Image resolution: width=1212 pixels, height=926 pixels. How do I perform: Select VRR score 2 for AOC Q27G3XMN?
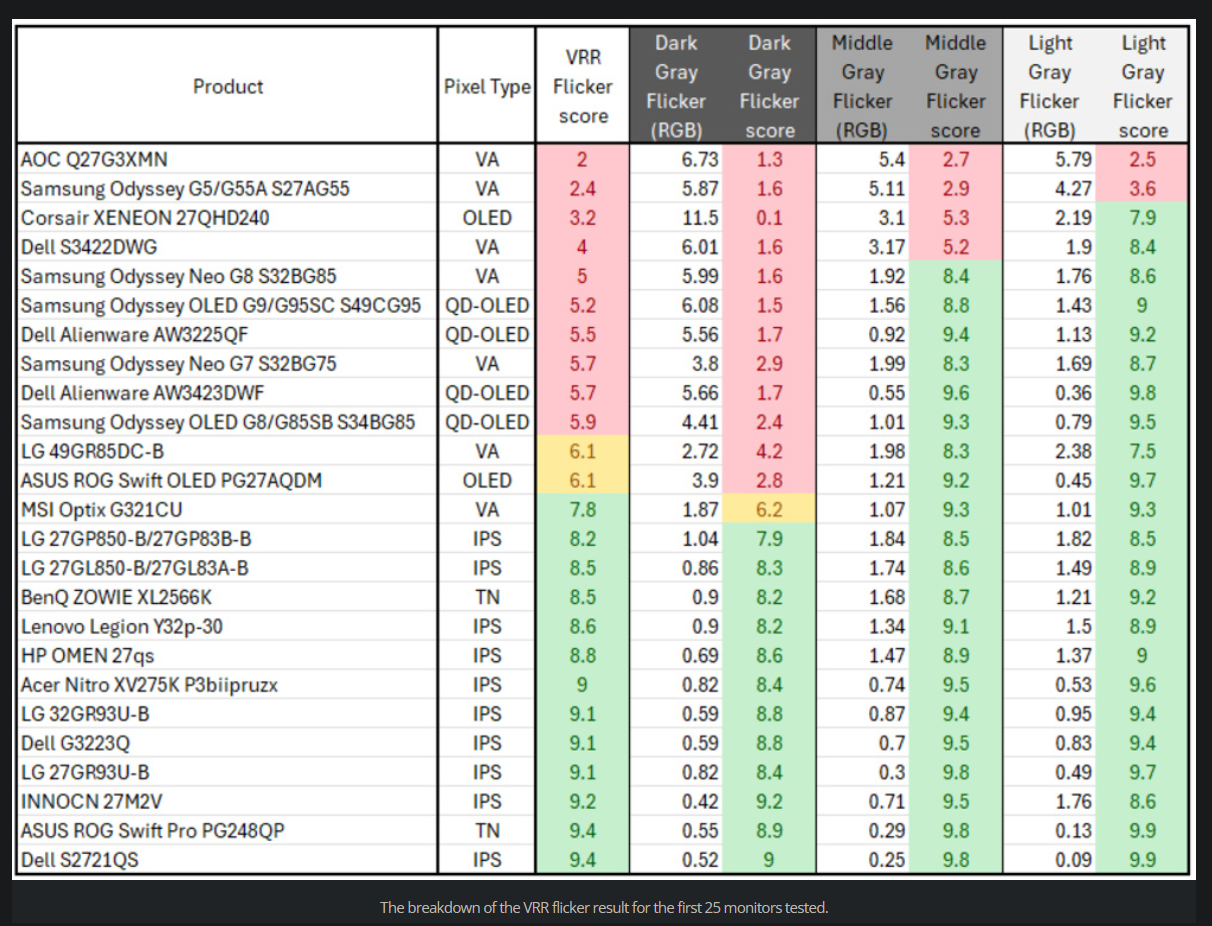[583, 159]
